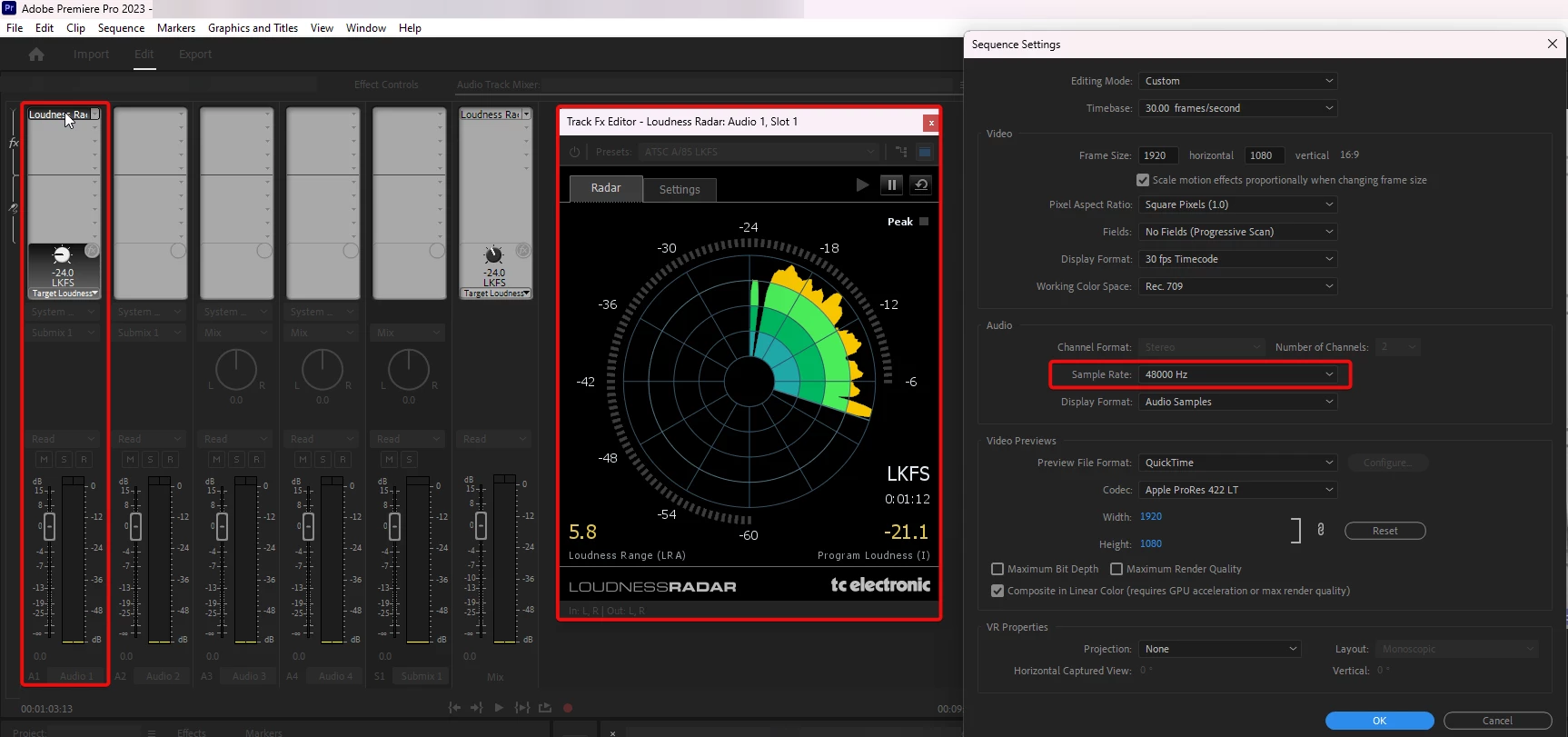Viewport: 1568px width, 737px height.
Task: Open the Sequence menu
Action: pyautogui.click(x=121, y=28)
